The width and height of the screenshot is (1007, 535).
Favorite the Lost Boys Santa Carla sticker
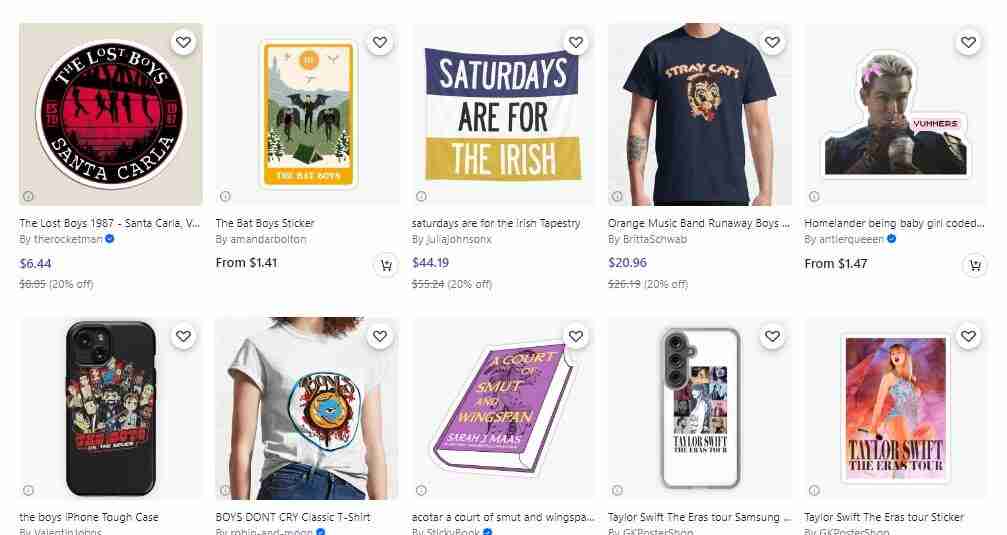183,42
